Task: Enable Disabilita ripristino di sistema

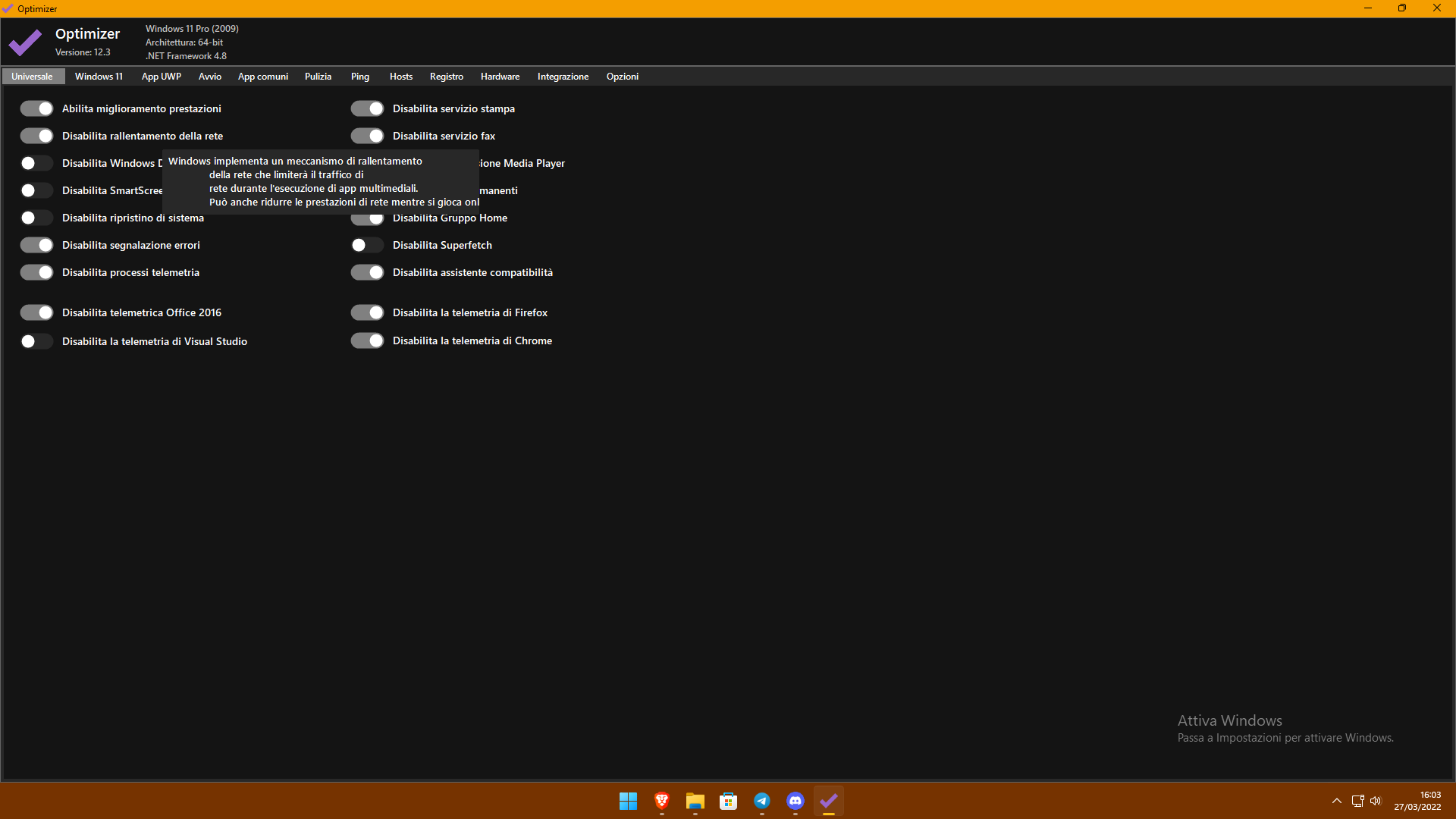Action: [x=36, y=218]
